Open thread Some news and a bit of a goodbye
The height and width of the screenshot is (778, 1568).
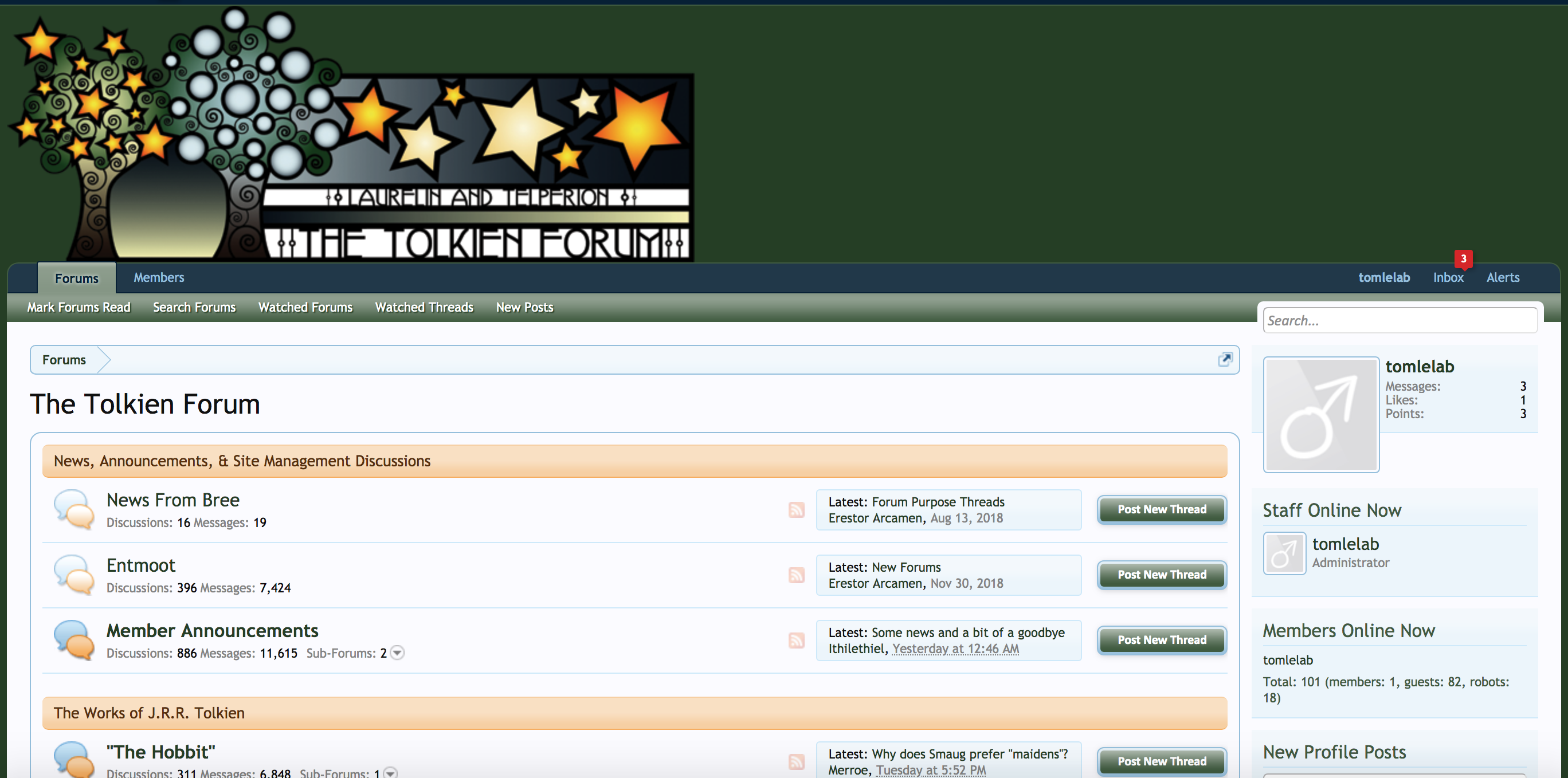(969, 632)
